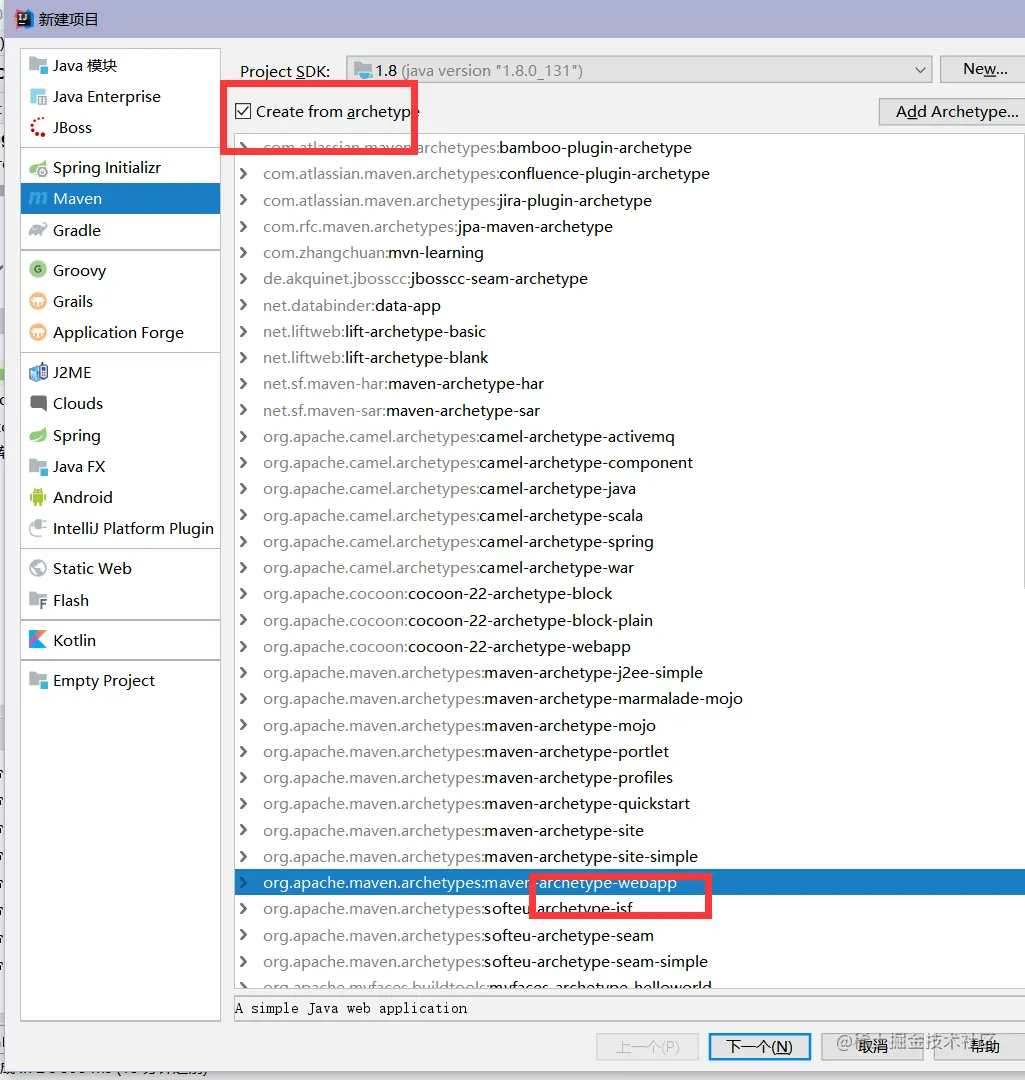The image size is (1025, 1080).
Task: Expand the confluence-plugin-archetype node
Action: click(243, 174)
